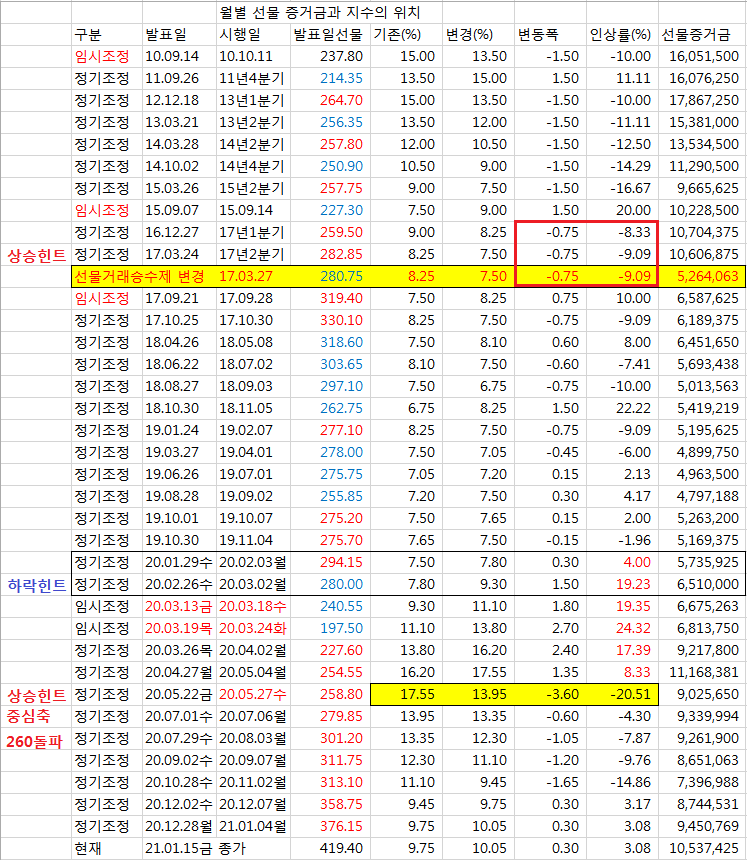Select the futures value 237.80
The height and width of the screenshot is (860, 747).
[x=341, y=56]
